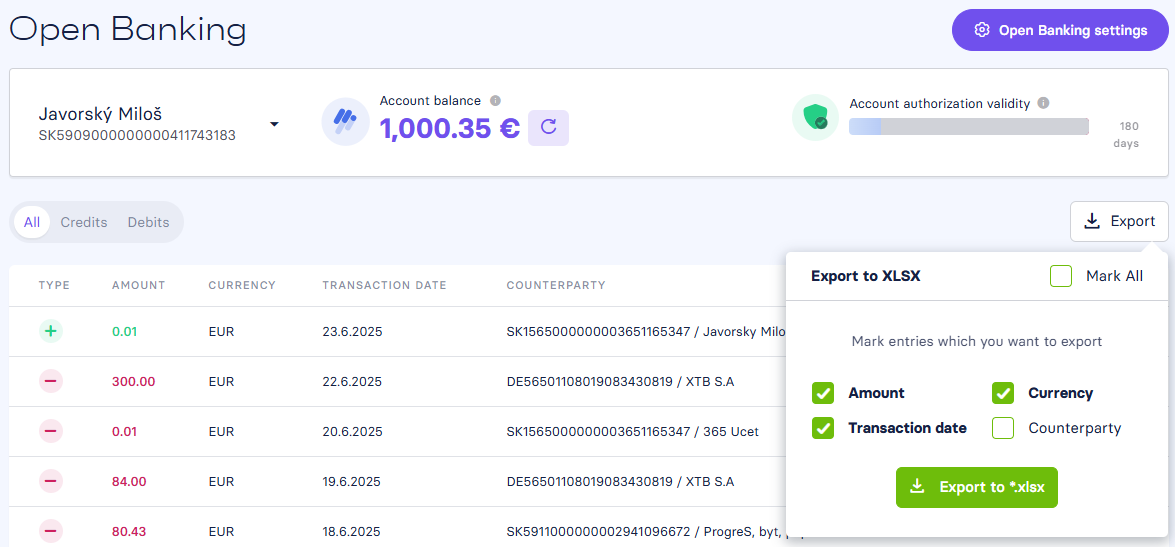Switch to the Debits tab
Screen dimensions: 1175x547
[x=148, y=223]
